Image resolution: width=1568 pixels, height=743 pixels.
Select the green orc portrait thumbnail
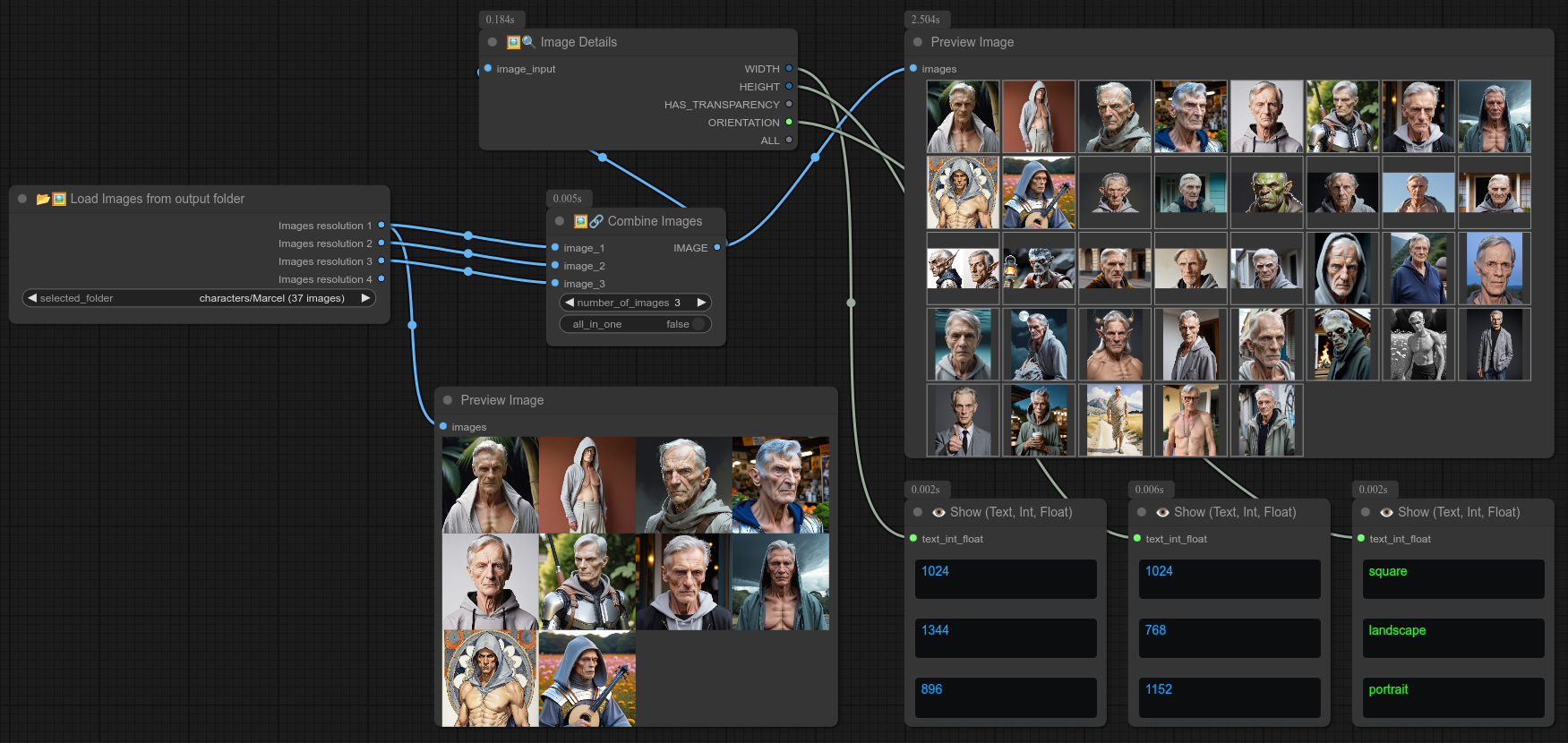click(1266, 192)
